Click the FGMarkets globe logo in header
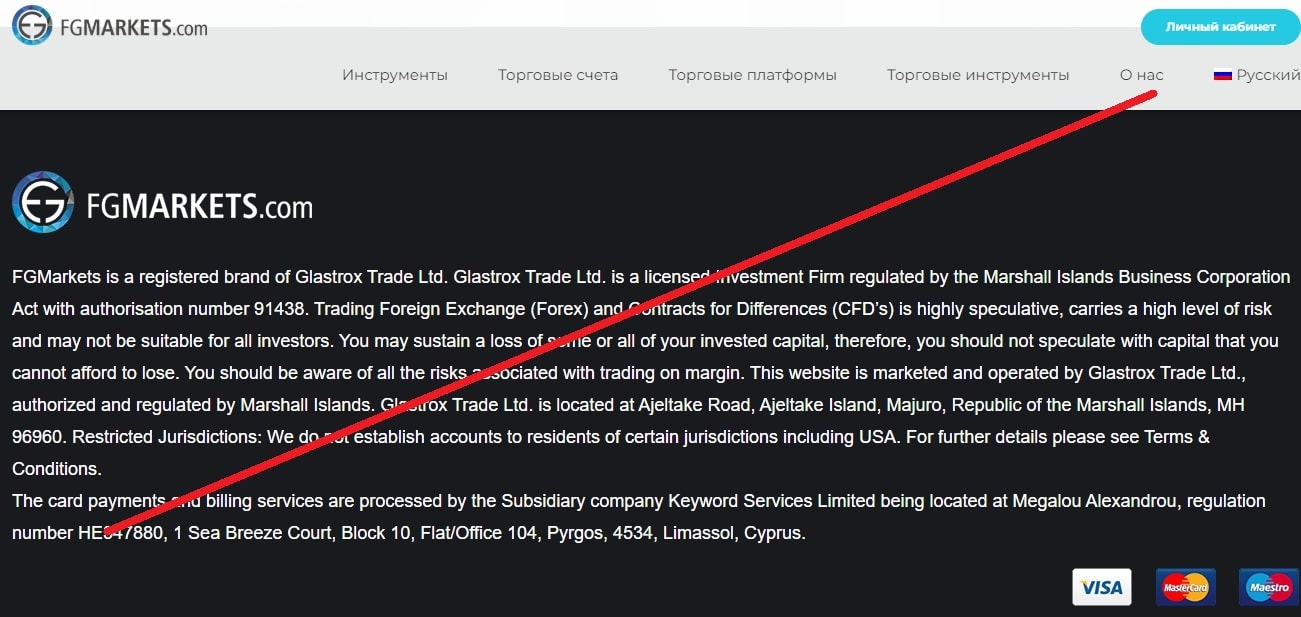Screen dimensions: 1301x617 pyautogui.click(x=32, y=25)
